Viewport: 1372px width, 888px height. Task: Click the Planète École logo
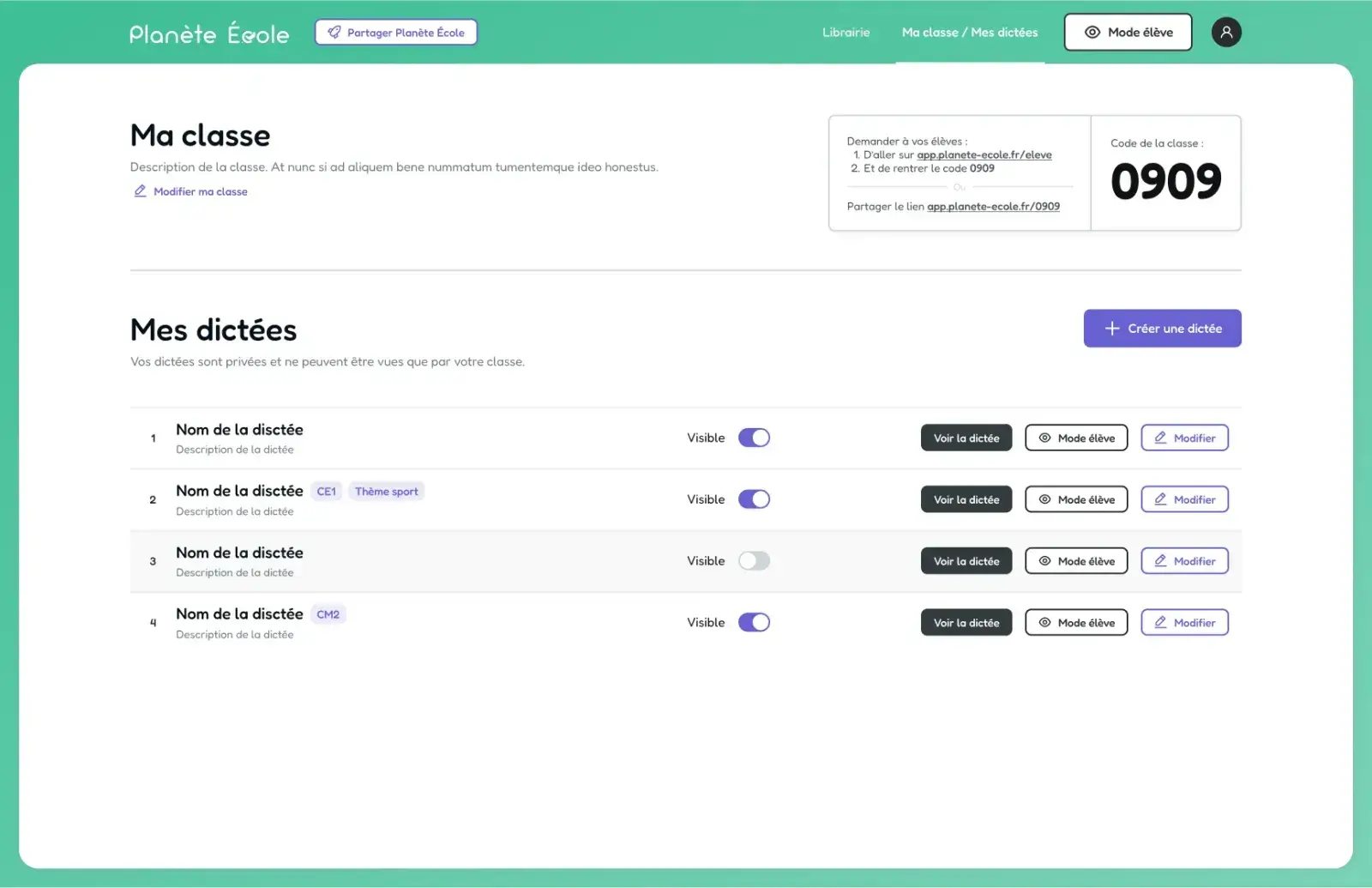(209, 33)
